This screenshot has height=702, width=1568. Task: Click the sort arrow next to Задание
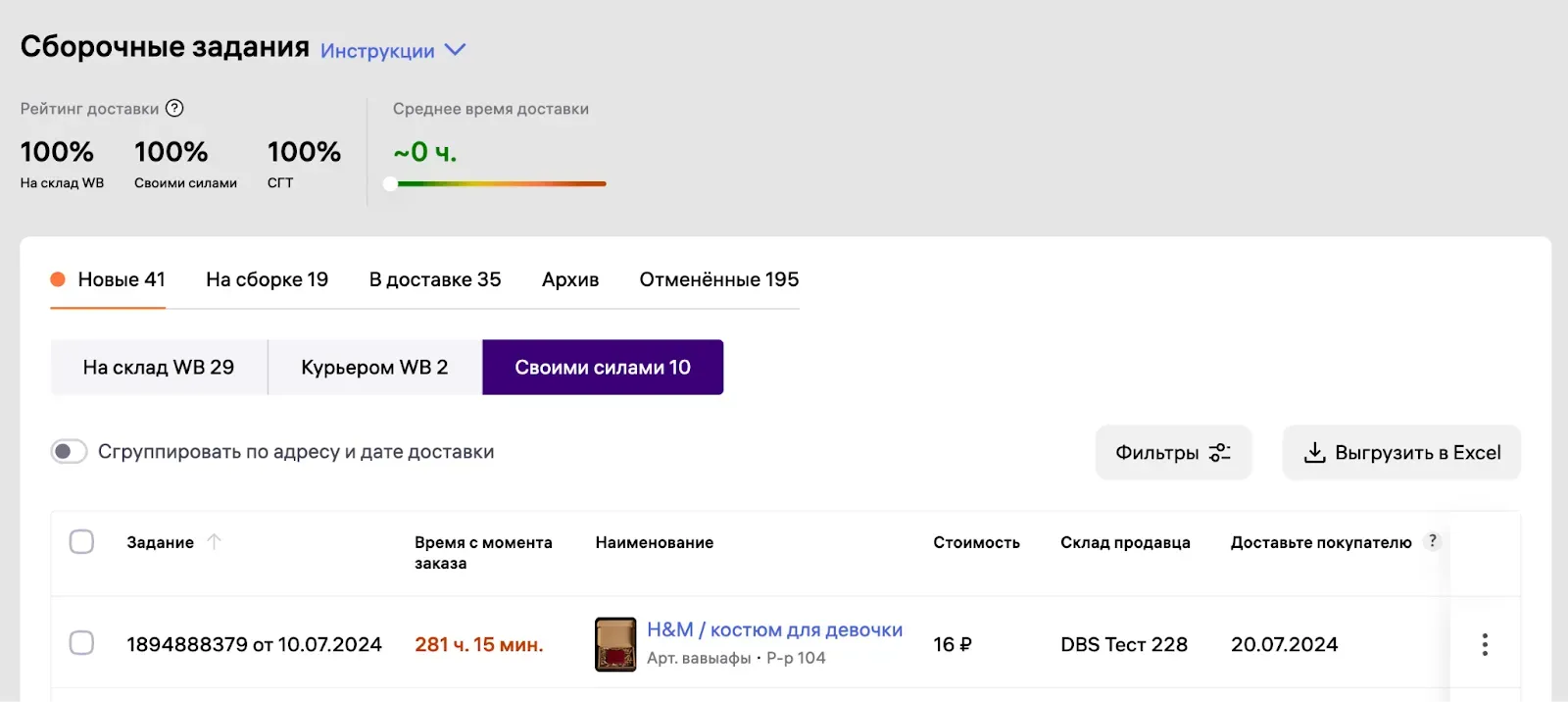click(215, 542)
